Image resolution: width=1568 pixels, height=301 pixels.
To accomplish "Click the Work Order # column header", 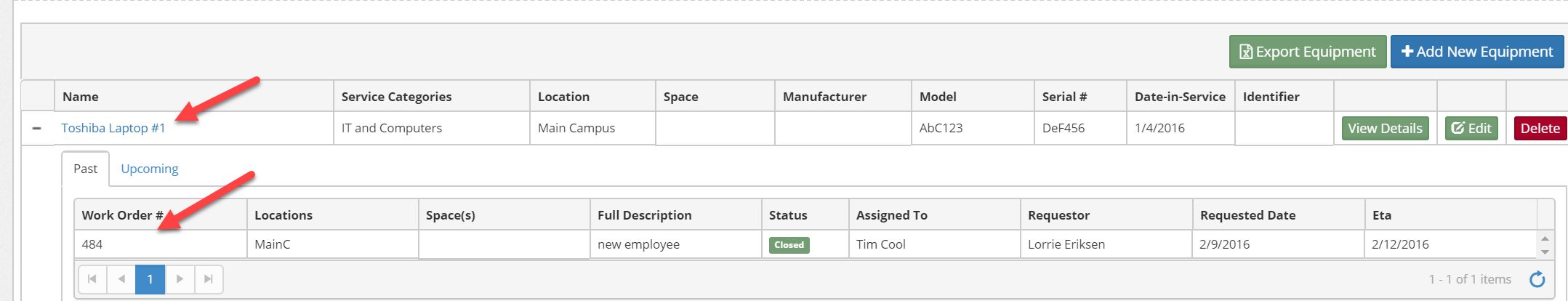I will click(x=161, y=215).
